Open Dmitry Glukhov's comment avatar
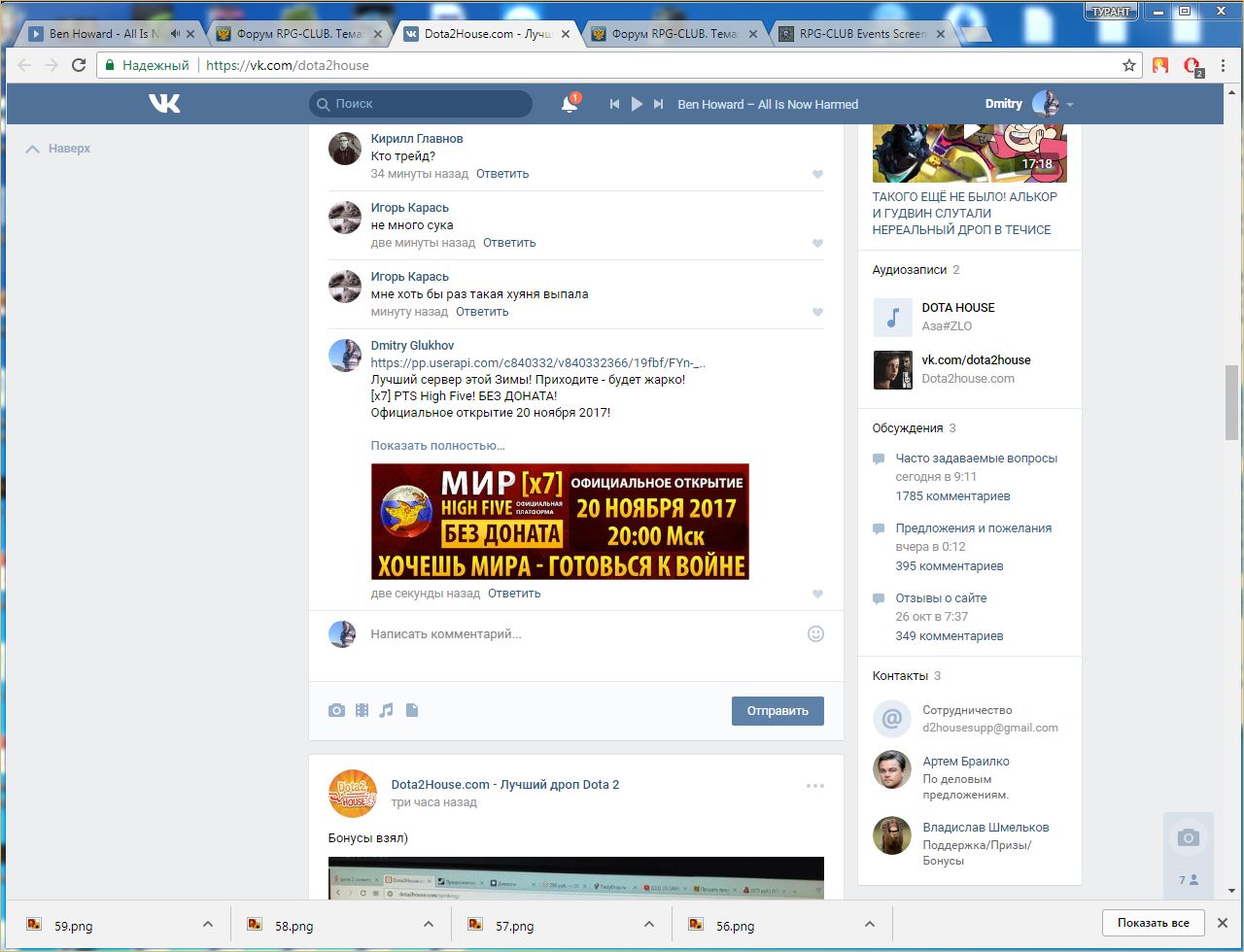 coord(344,356)
